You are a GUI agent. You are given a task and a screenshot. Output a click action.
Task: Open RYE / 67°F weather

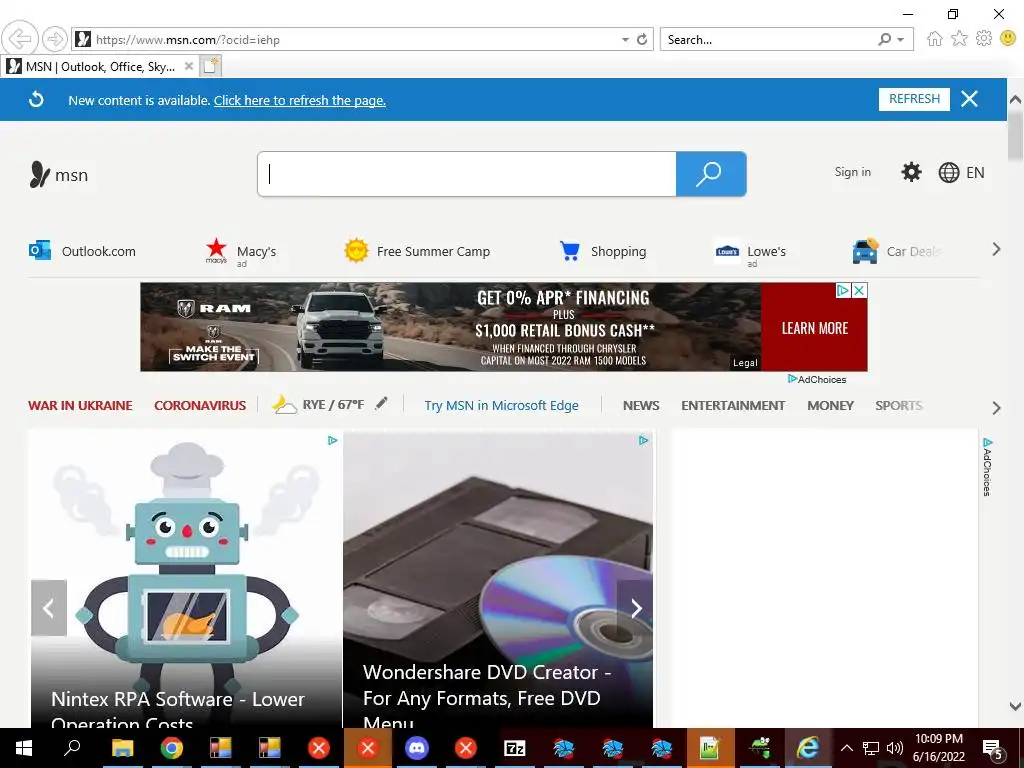tap(318, 405)
